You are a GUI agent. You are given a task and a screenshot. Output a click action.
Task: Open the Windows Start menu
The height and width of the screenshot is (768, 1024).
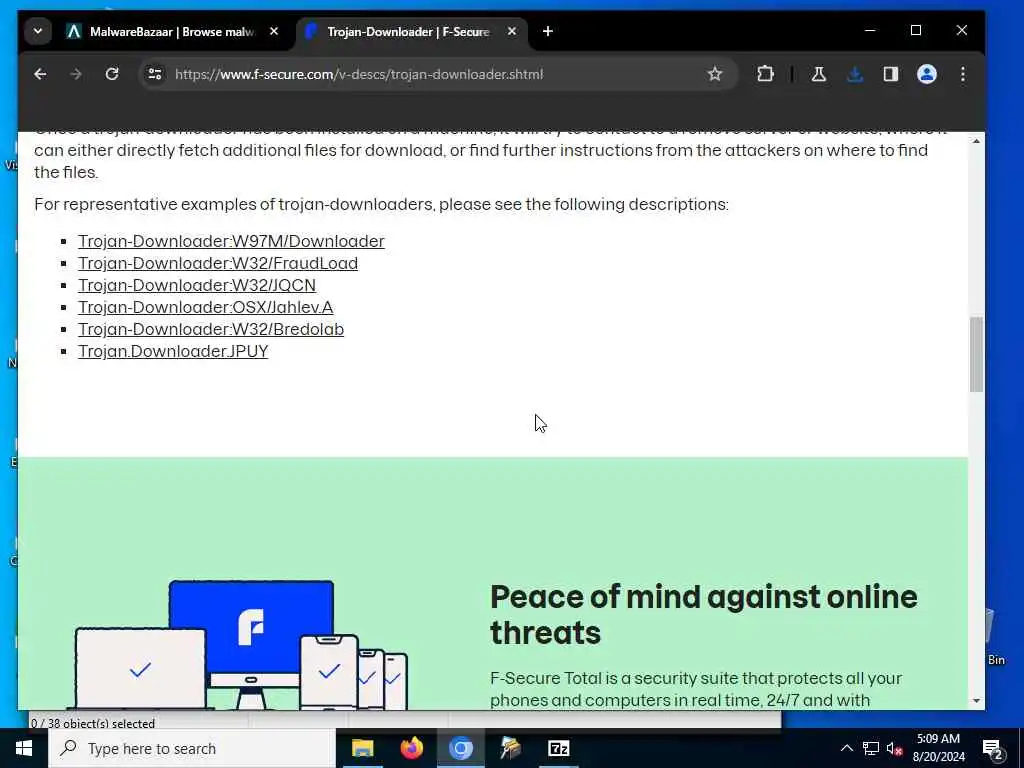24,748
